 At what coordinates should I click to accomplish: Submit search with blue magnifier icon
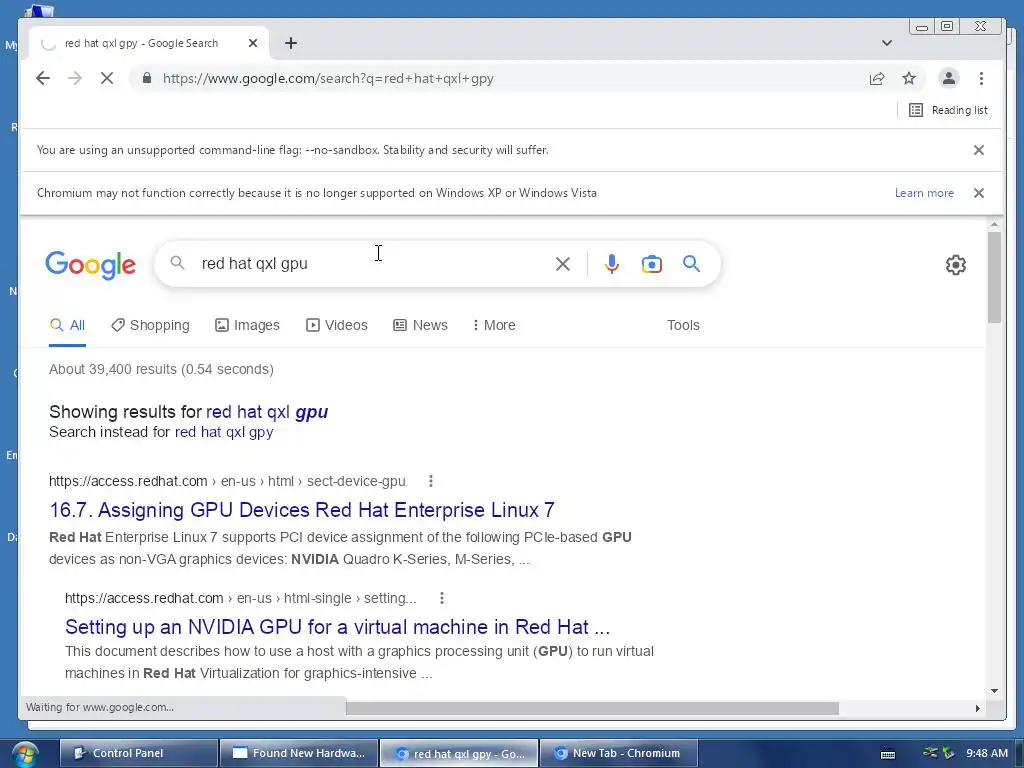tap(691, 264)
